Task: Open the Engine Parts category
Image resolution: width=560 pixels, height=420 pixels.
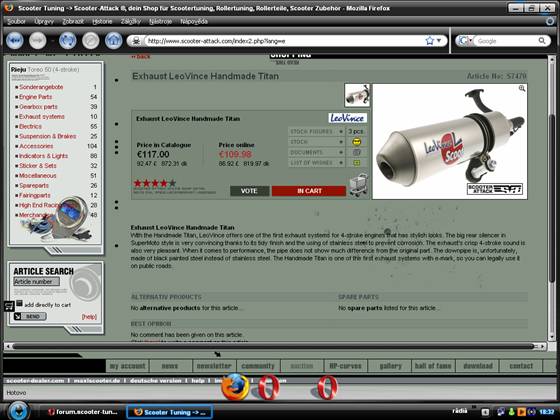Action: [35, 97]
